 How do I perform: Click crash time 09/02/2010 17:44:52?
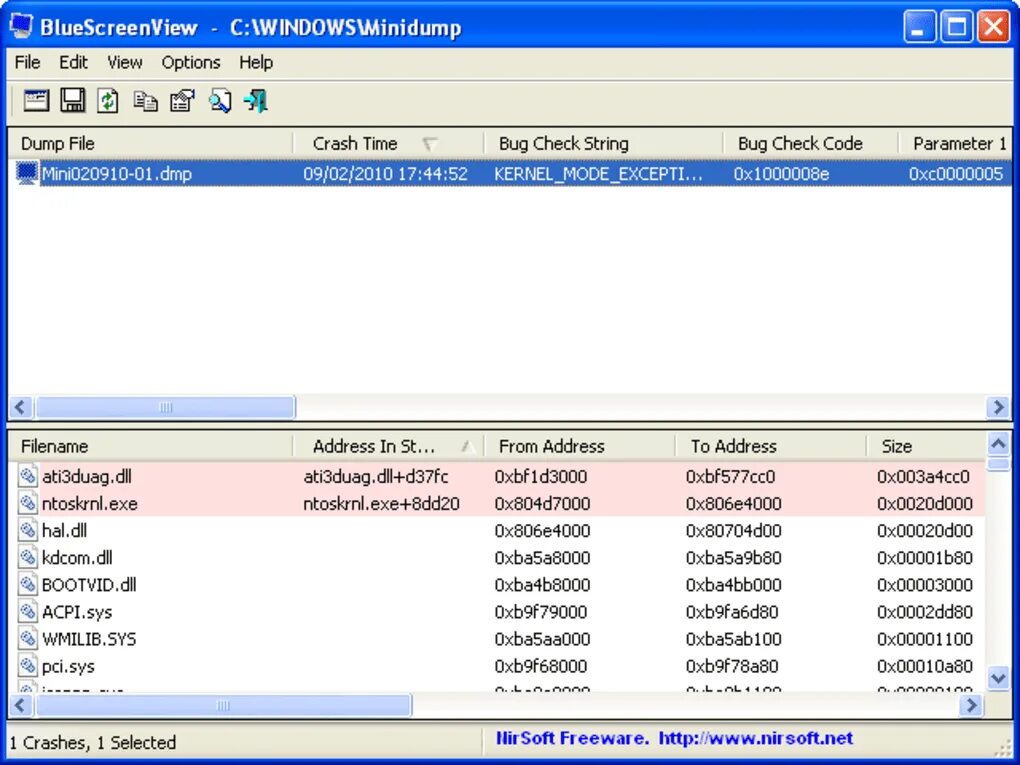point(385,174)
